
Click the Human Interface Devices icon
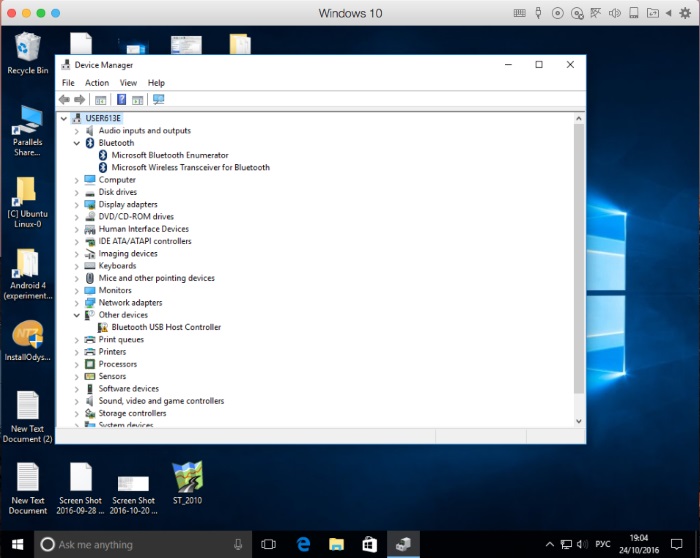click(90, 229)
